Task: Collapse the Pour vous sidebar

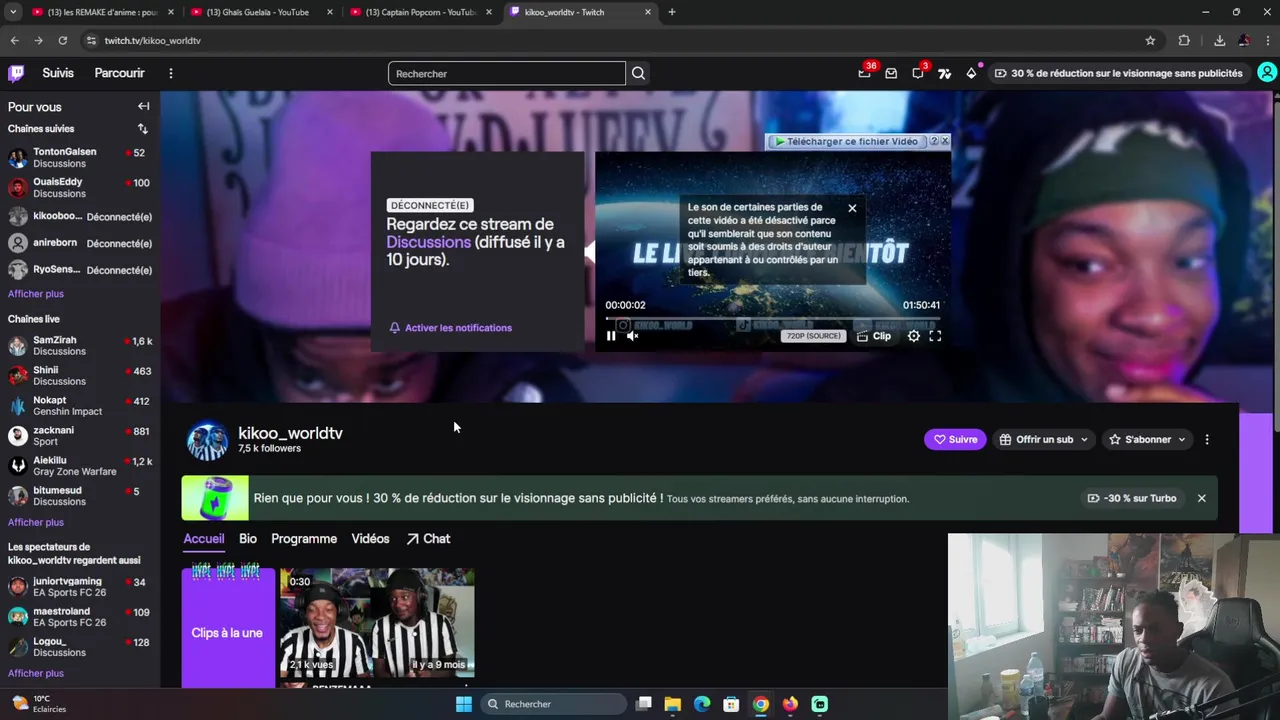Action: pyautogui.click(x=144, y=106)
